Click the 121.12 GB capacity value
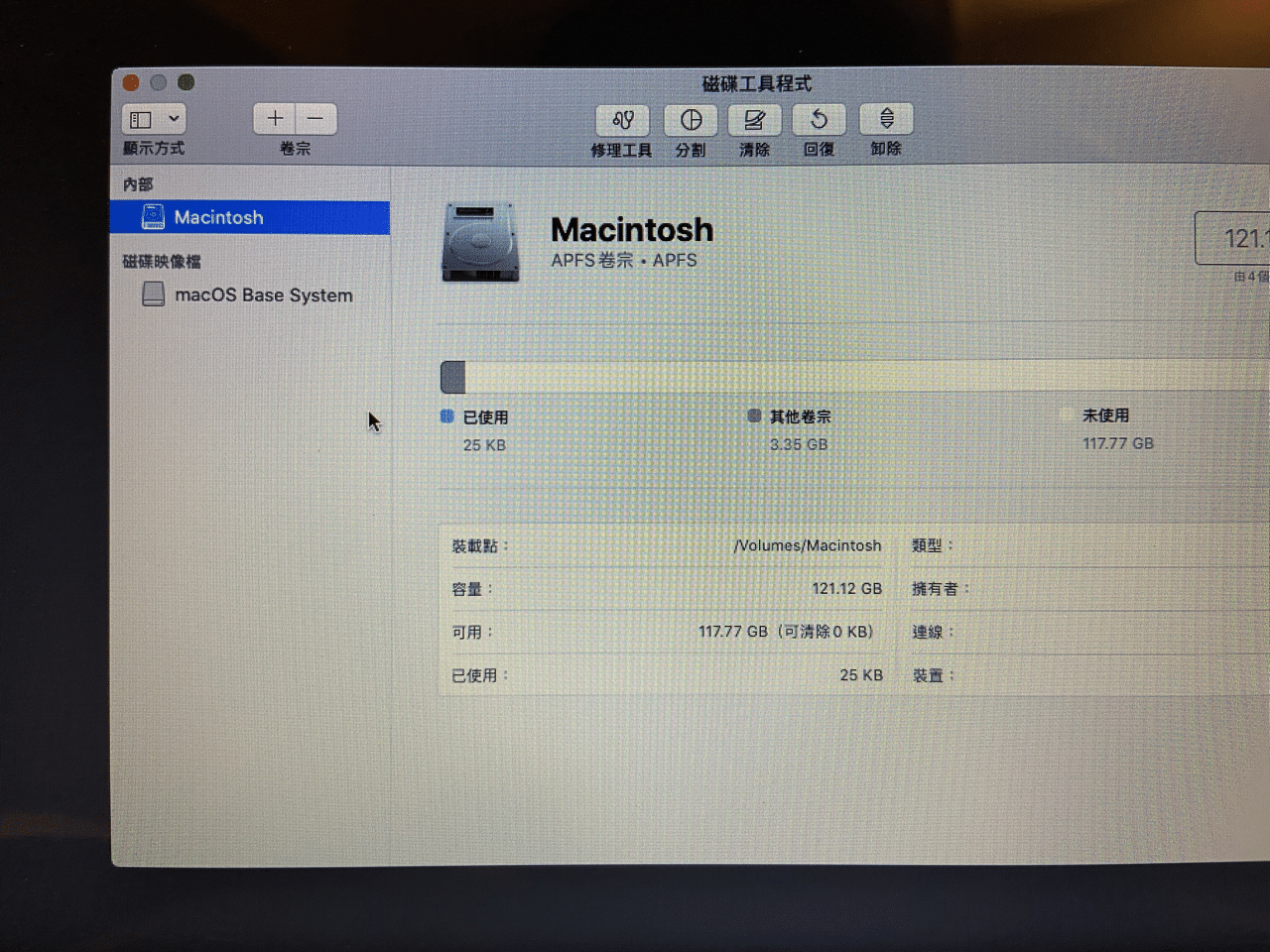 (x=847, y=588)
